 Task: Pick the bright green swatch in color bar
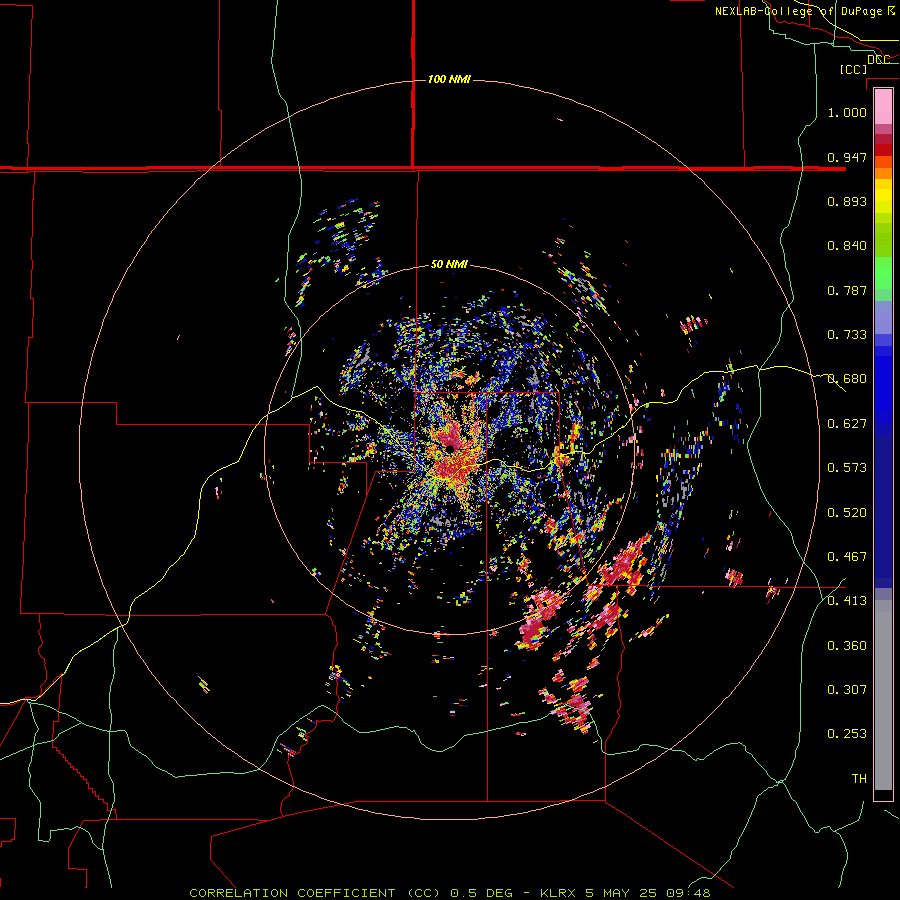tap(883, 273)
